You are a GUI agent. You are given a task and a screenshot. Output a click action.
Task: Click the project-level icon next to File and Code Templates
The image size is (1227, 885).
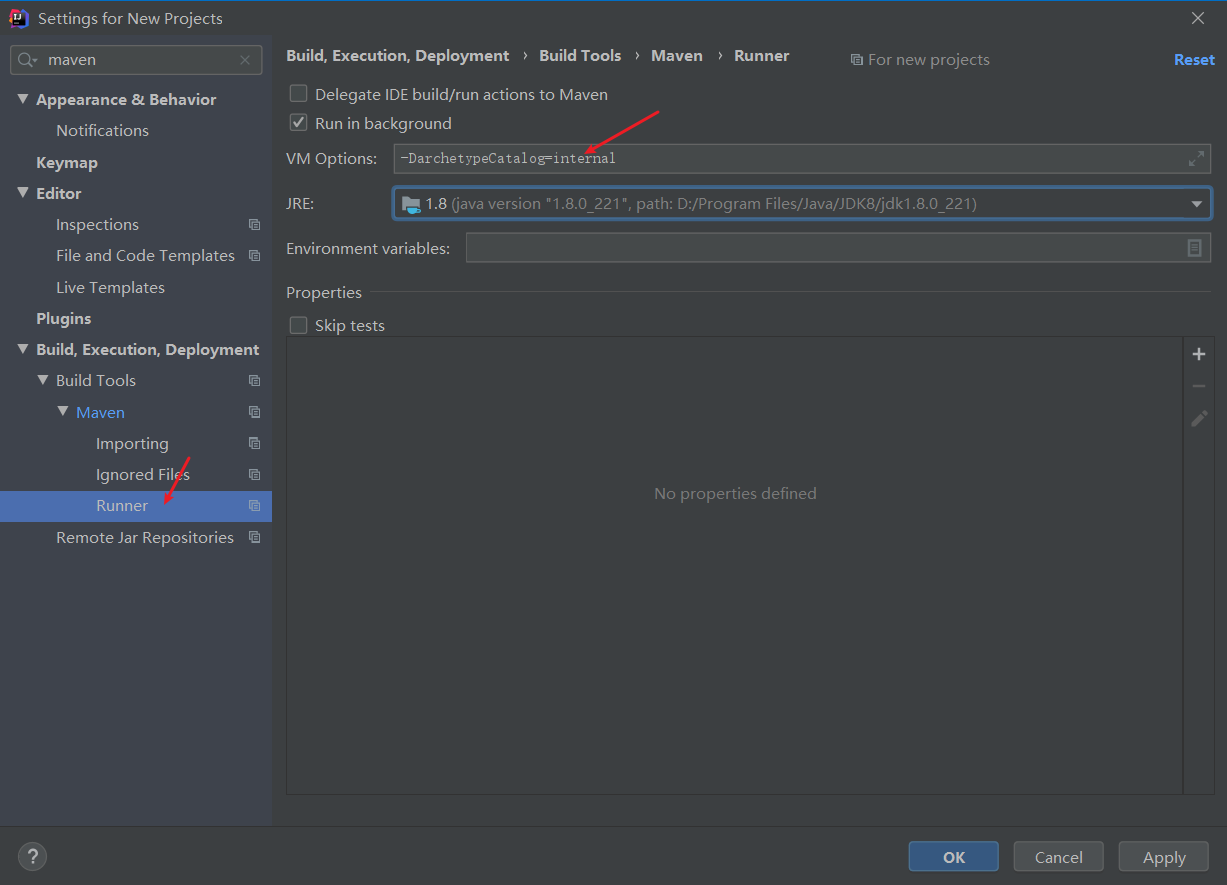[254, 256]
